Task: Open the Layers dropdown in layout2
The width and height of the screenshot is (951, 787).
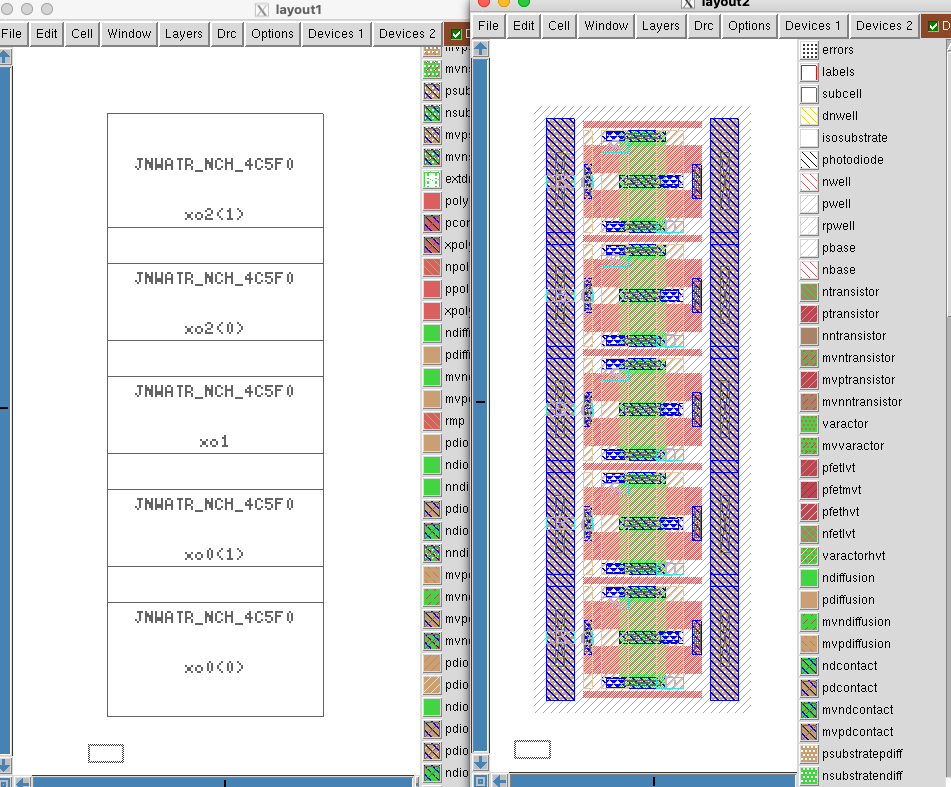Action: point(660,26)
